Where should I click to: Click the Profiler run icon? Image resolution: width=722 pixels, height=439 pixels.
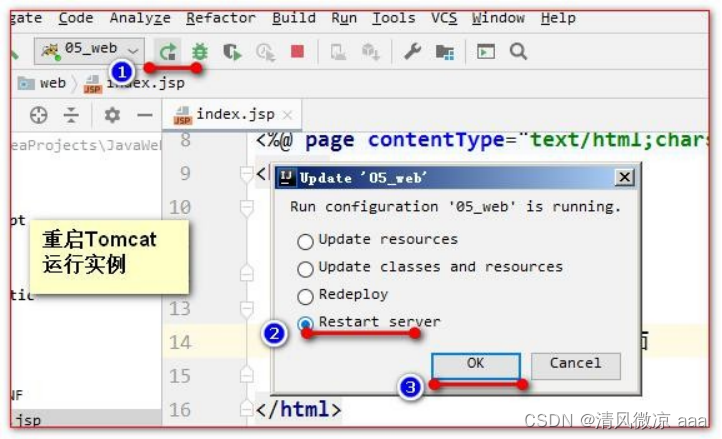tap(266, 52)
